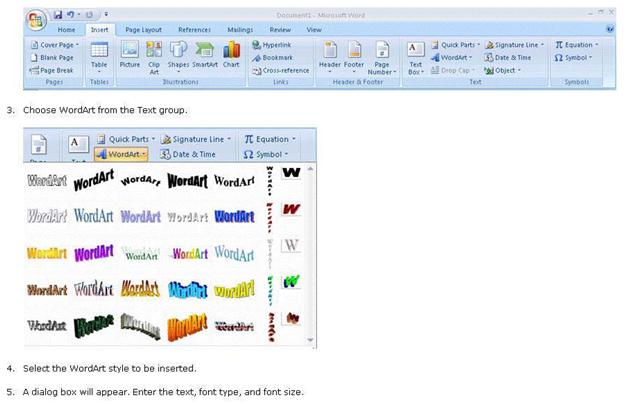Open the Footer dropdown
The width and height of the screenshot is (628, 404).
pyautogui.click(x=354, y=57)
